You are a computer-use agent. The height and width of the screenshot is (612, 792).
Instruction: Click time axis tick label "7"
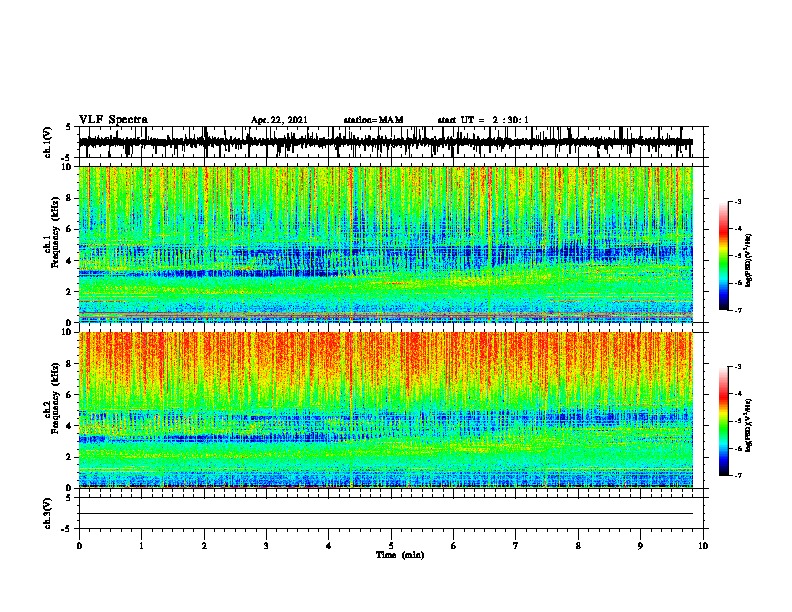516,546
